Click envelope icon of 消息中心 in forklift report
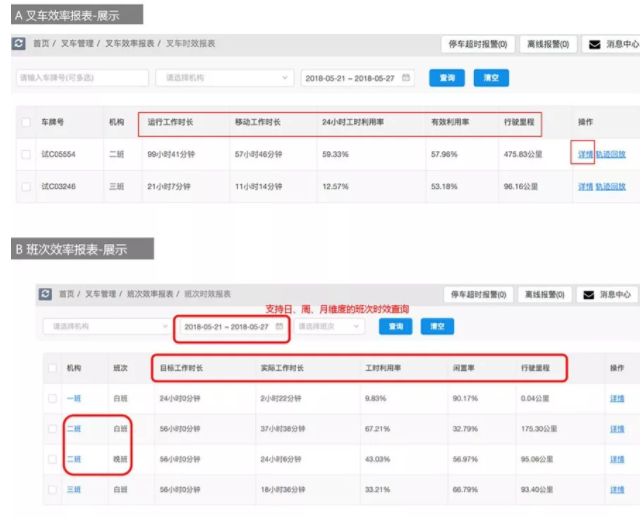 pyautogui.click(x=594, y=45)
